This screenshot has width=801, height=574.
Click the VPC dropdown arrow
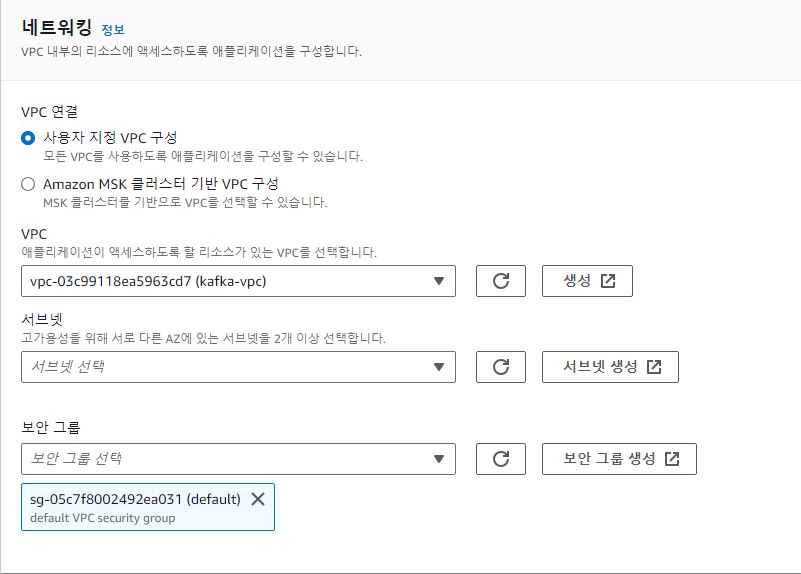pos(439,281)
